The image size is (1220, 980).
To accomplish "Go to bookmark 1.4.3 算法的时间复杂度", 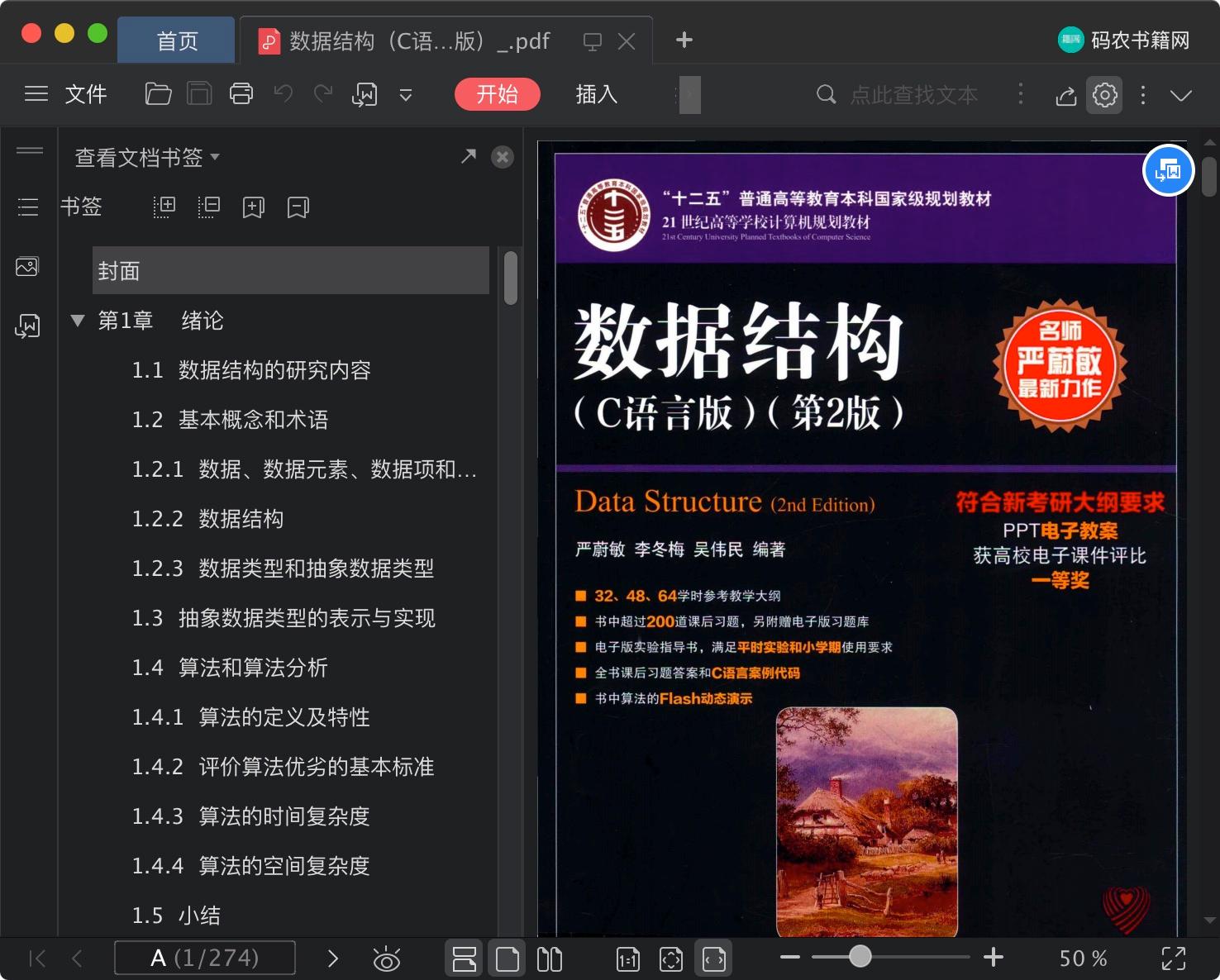I will [x=250, y=816].
